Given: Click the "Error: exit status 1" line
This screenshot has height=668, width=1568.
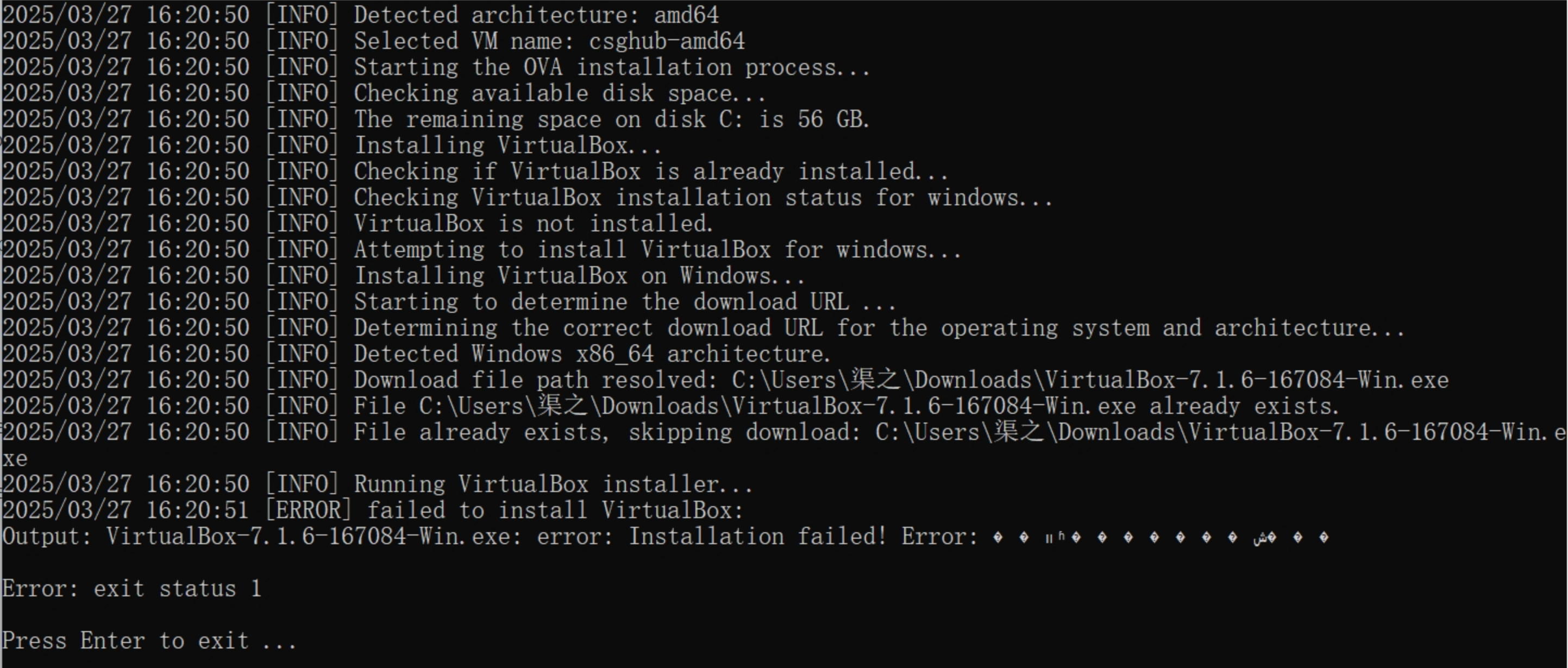Looking at the screenshot, I should coord(131,589).
